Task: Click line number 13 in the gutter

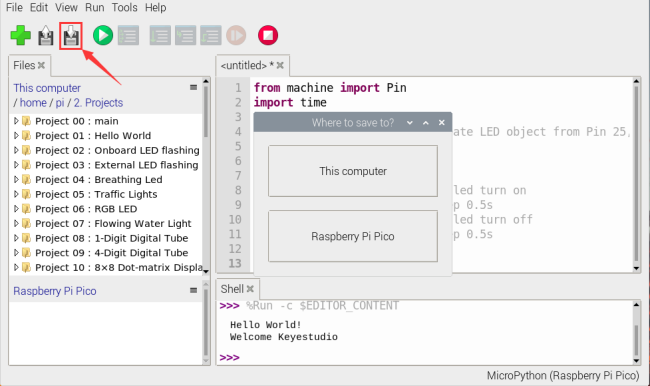Action: 235,263
